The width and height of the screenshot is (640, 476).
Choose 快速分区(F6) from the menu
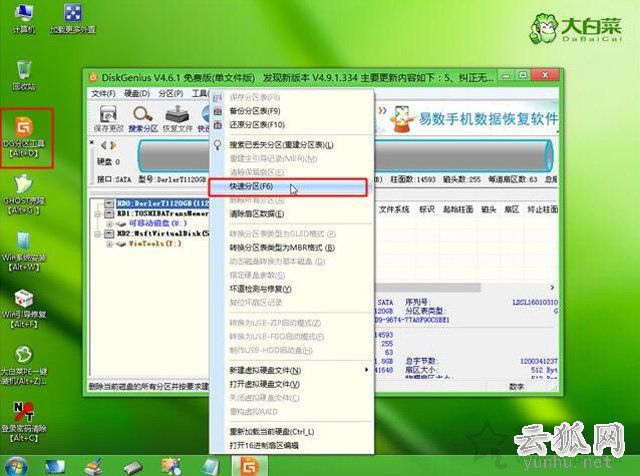tap(288, 187)
